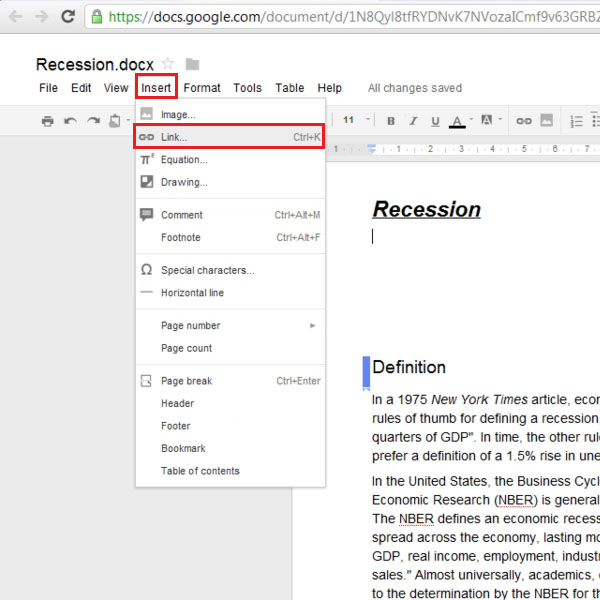Click the Insert menu
600x600 pixels.
[x=156, y=88]
